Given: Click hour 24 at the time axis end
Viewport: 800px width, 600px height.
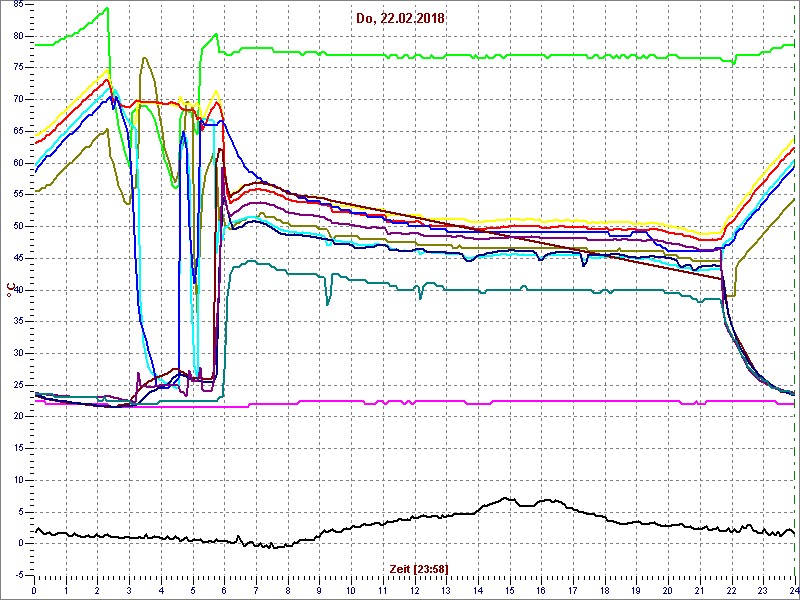Looking at the screenshot, I should point(792,590).
